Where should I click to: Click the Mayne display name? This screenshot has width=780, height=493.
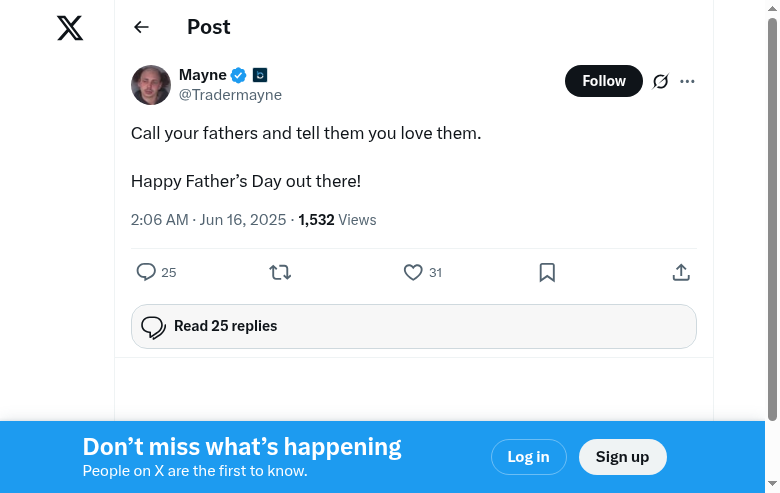pyautogui.click(x=202, y=75)
